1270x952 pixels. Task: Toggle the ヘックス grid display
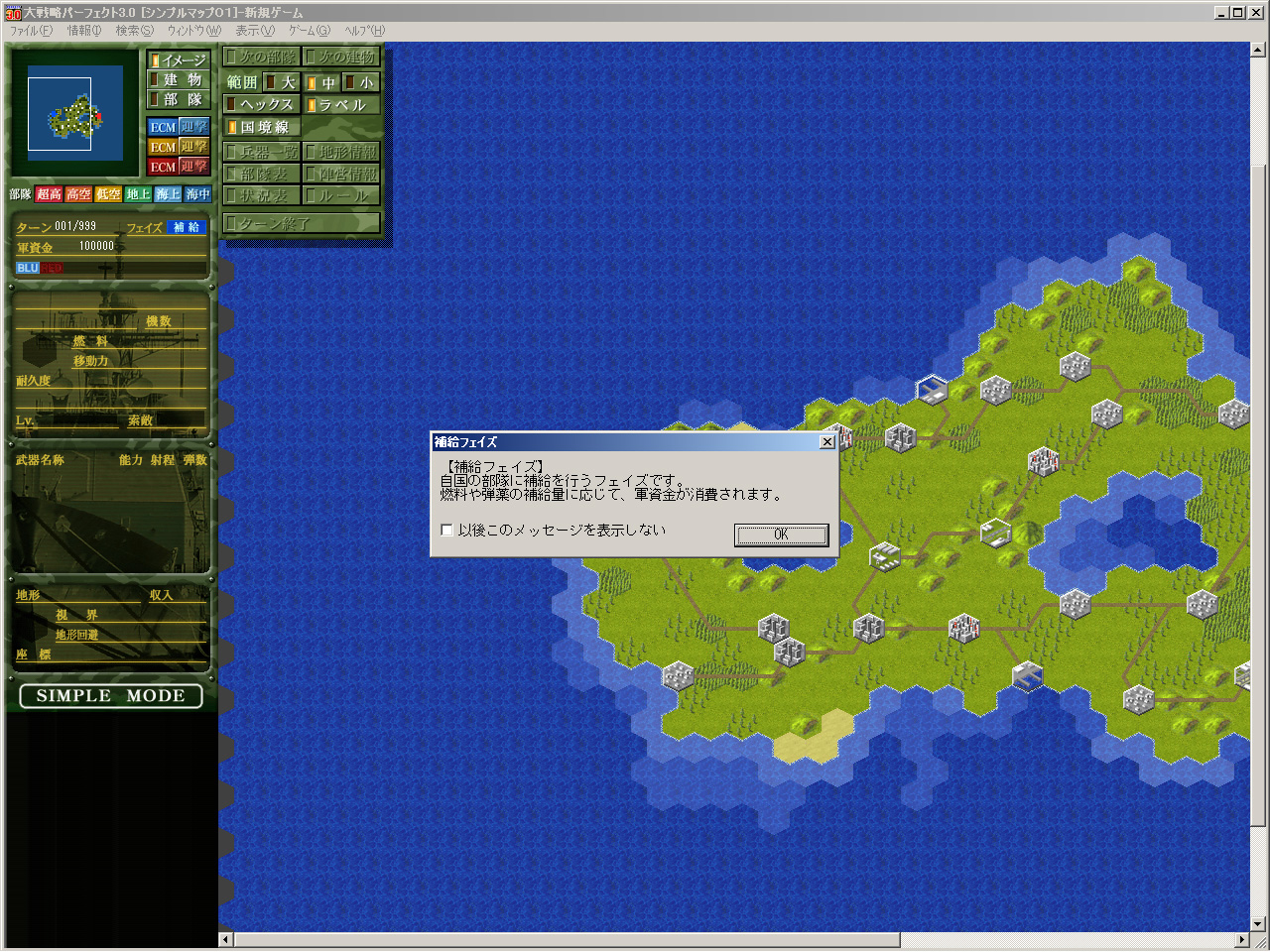pyautogui.click(x=262, y=104)
